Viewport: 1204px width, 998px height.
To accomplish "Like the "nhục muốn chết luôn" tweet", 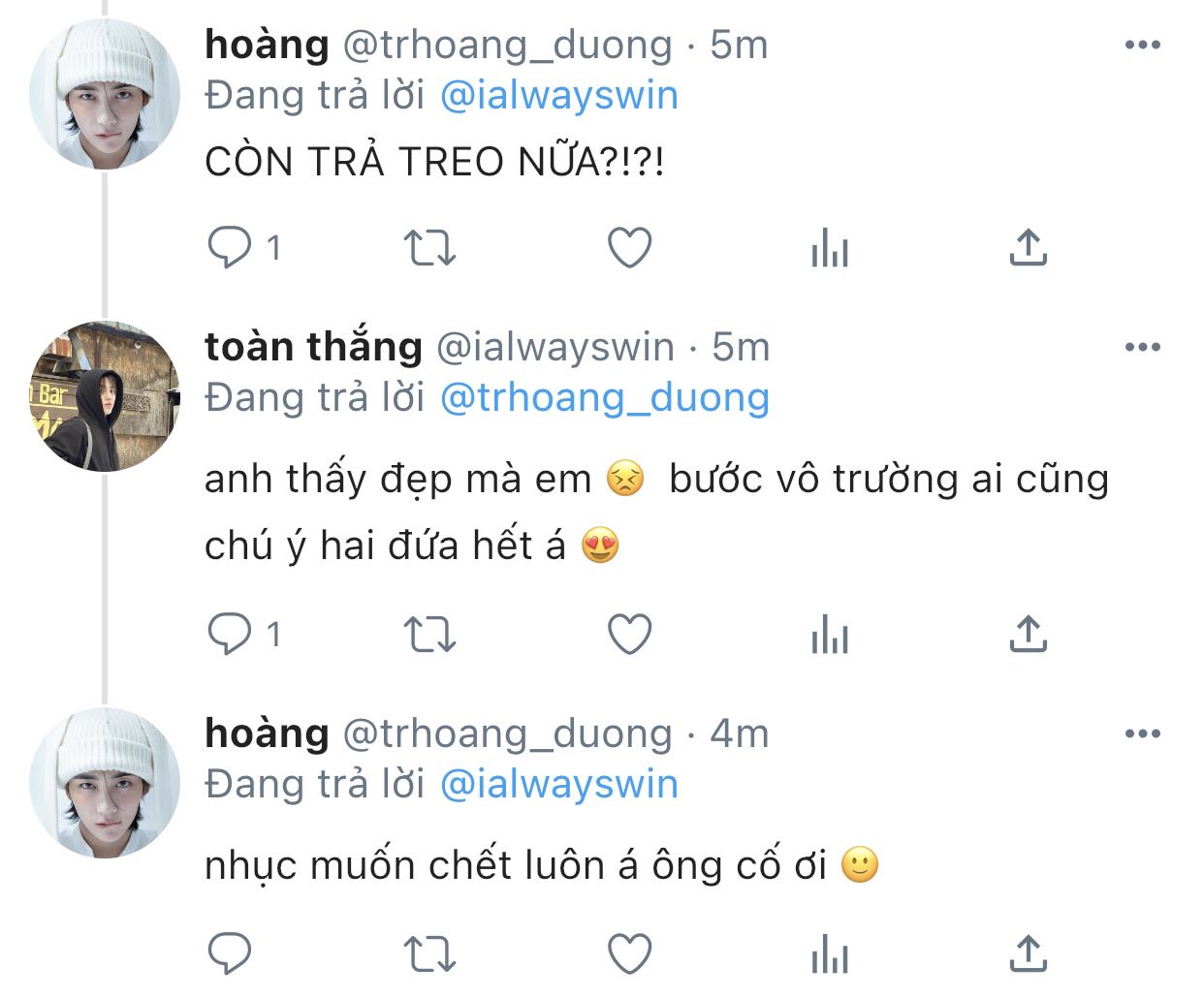I will tap(629, 953).
